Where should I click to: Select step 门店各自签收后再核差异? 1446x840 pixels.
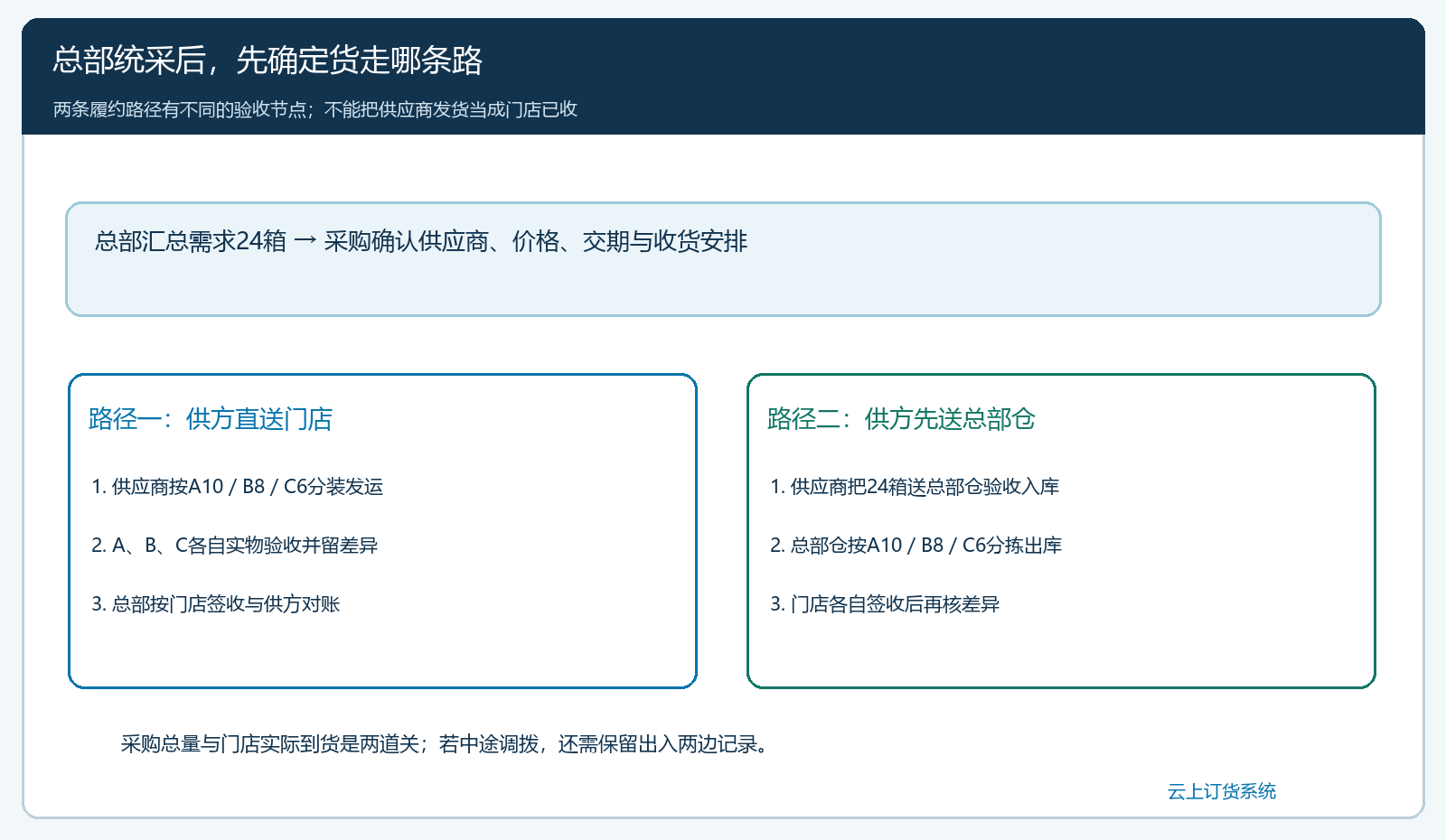(885, 604)
